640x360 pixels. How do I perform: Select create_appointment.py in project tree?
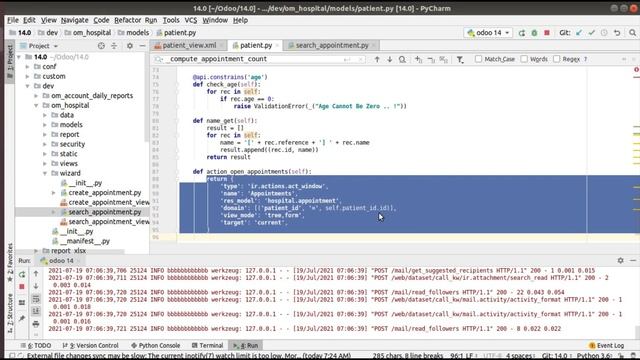pos(105,193)
